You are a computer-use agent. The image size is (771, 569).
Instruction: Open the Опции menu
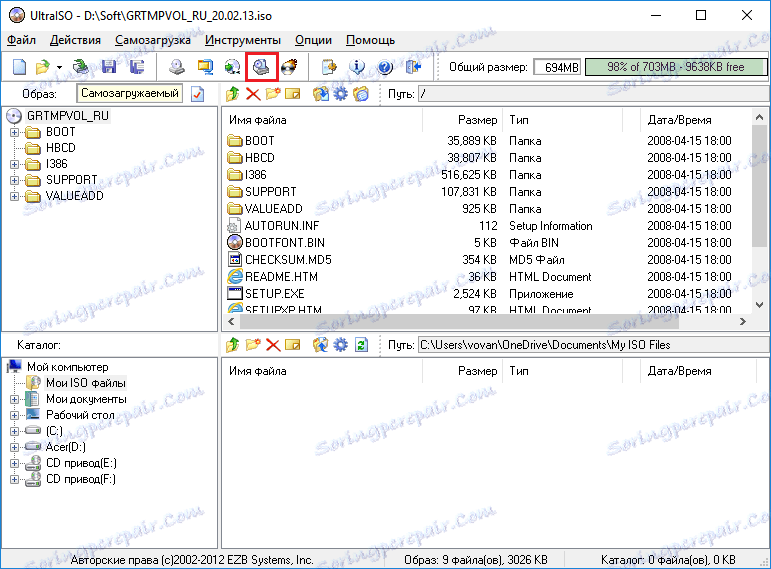[313, 40]
